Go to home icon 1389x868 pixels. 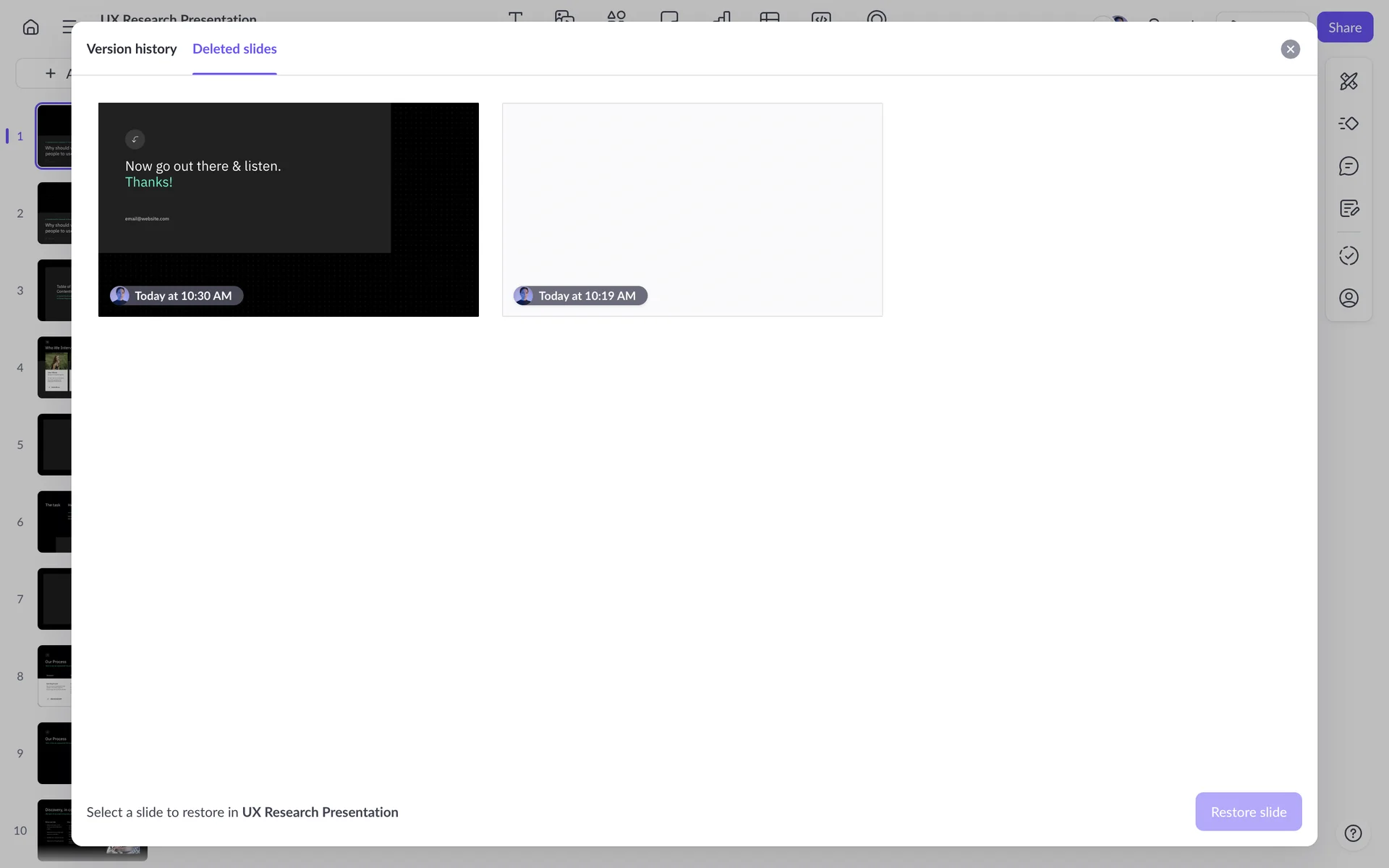[x=30, y=27]
